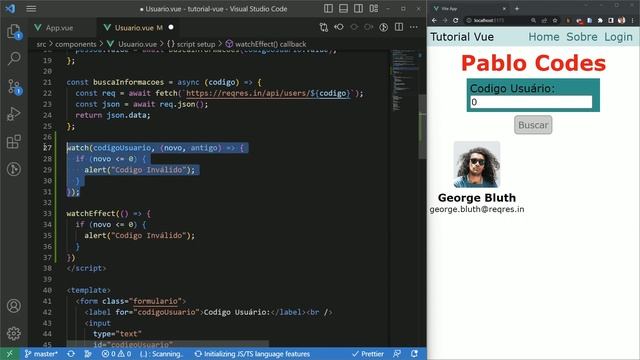The height and width of the screenshot is (360, 640).
Task: Toggle primary side bar layout icon
Action: click(x=328, y=9)
